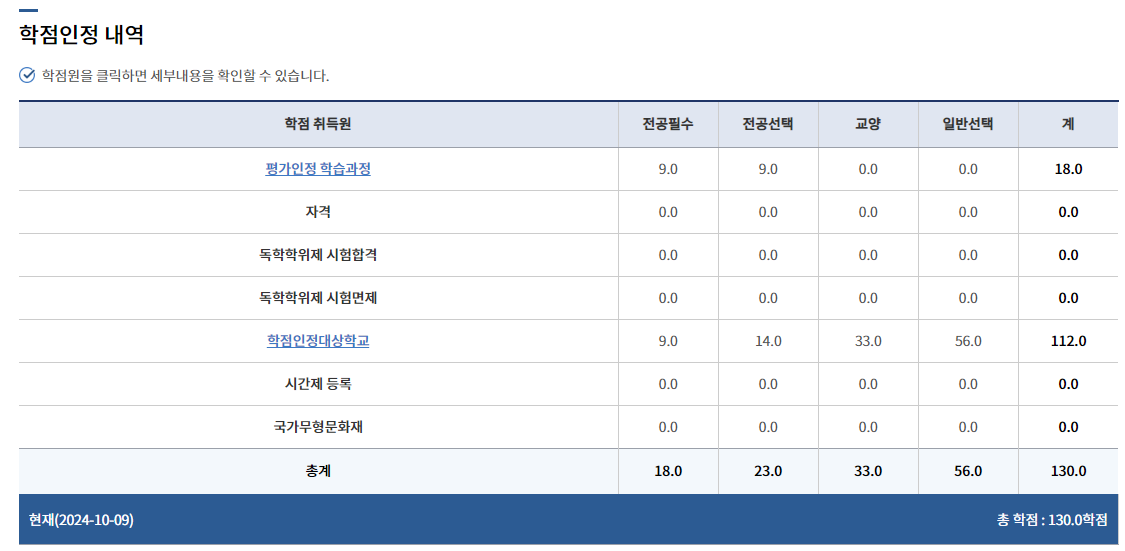The height and width of the screenshot is (551, 1125).
Task: Click the 계 column header
Action: tap(1068, 124)
